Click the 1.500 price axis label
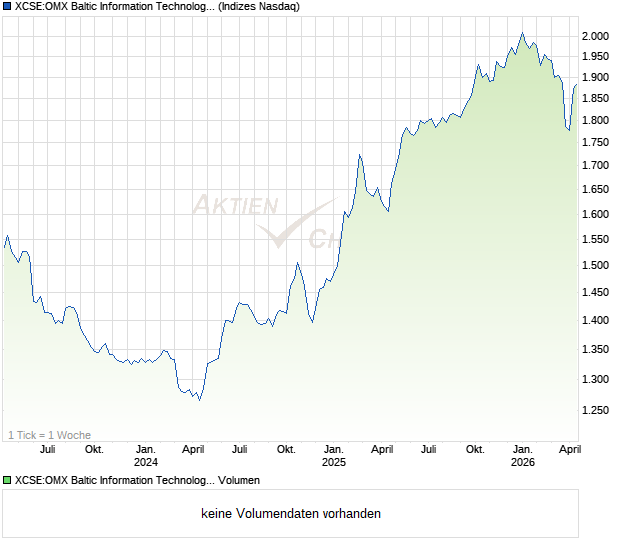This screenshot has height=546, width=620. tap(595, 265)
